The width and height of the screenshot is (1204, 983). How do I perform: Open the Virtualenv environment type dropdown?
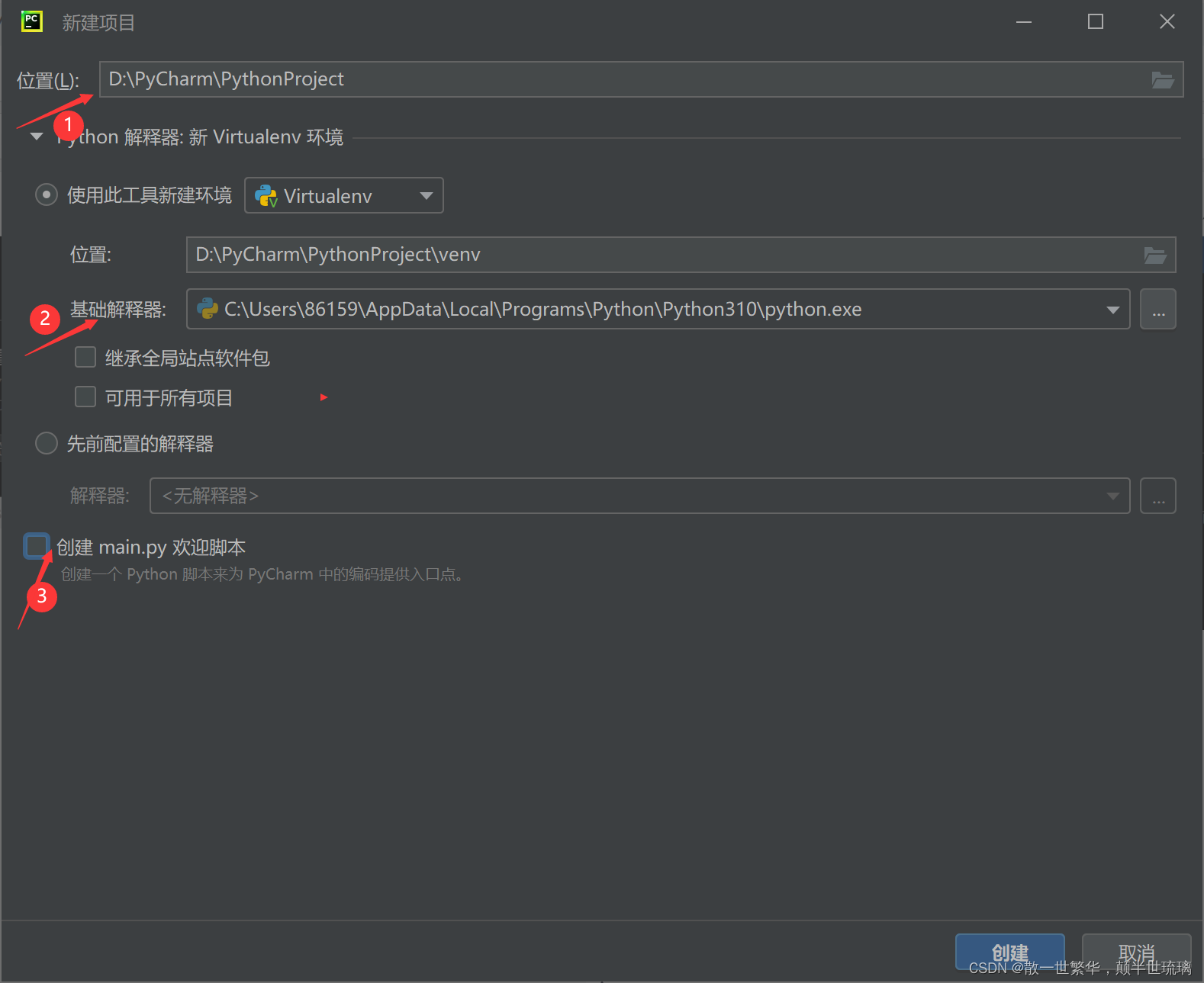(343, 195)
